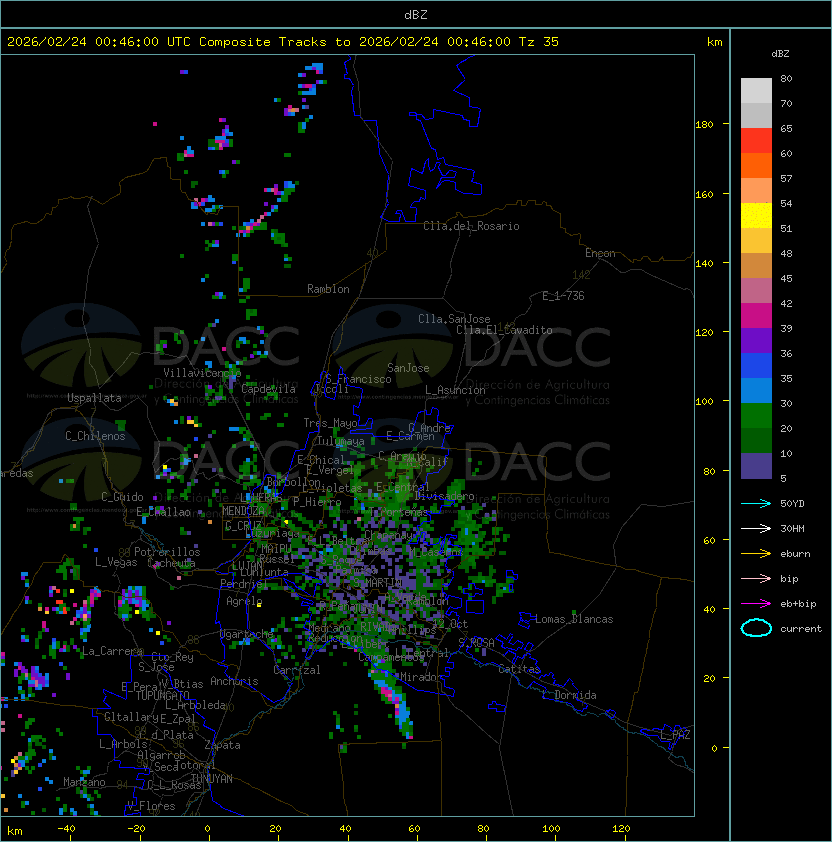Click the 'Encon' map label
The height and width of the screenshot is (842, 832).
[600, 253]
